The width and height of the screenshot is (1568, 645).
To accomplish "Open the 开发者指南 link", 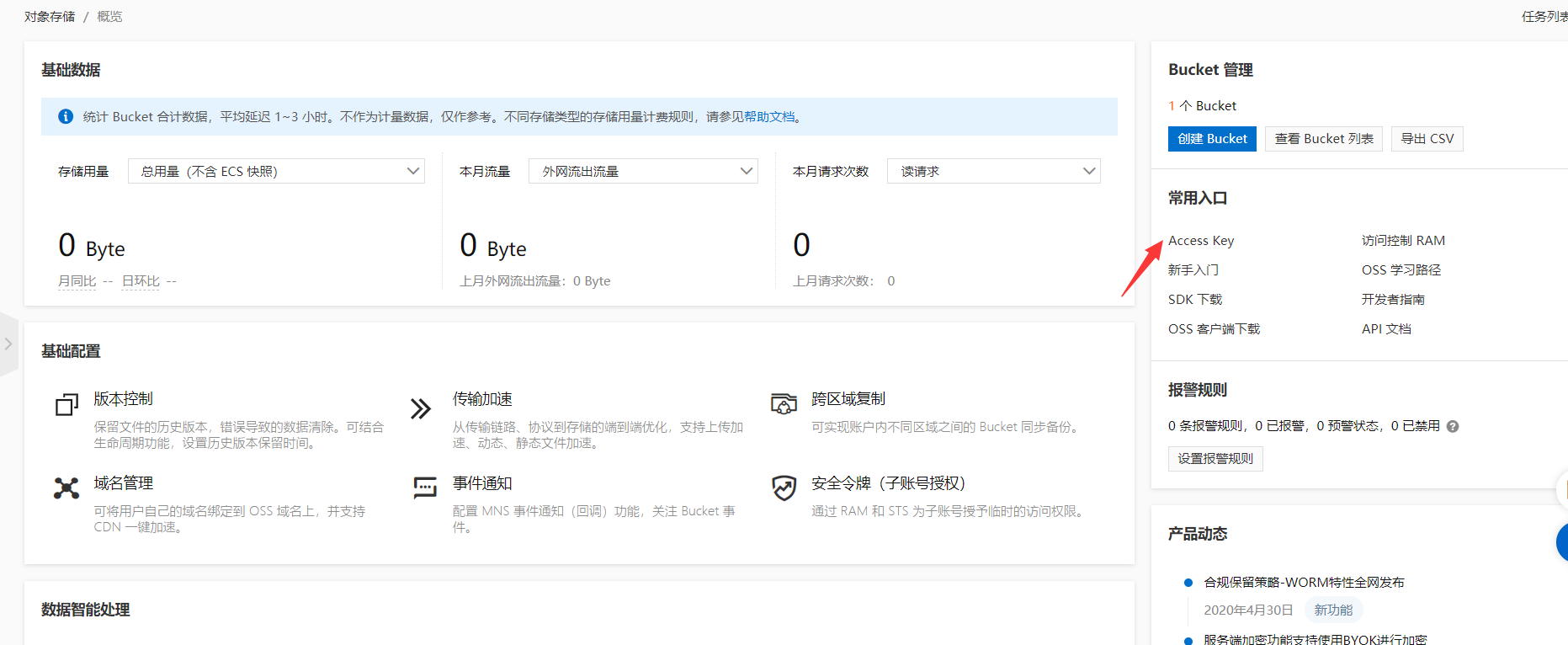I will 1394,300.
